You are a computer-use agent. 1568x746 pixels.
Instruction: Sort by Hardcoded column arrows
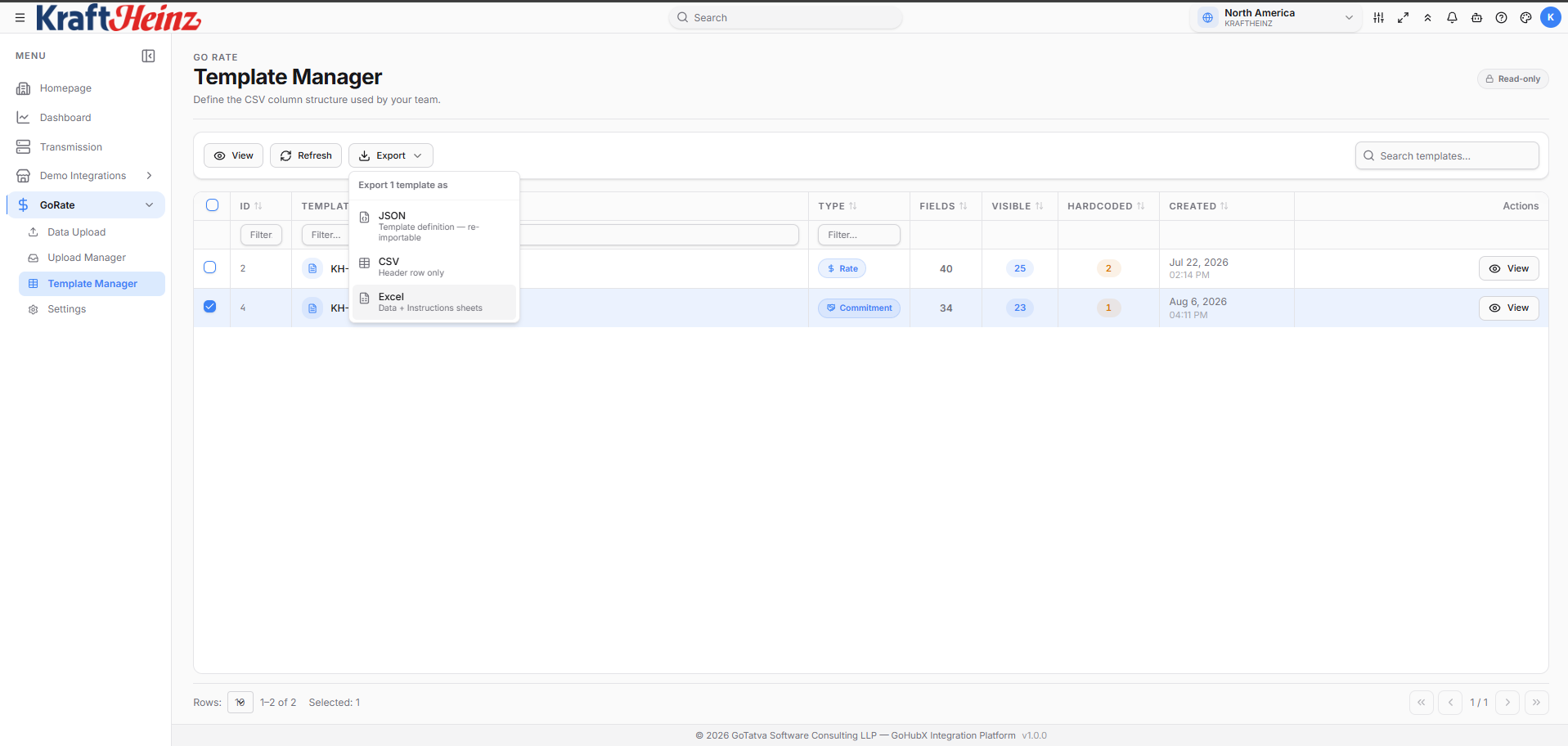[1141, 206]
